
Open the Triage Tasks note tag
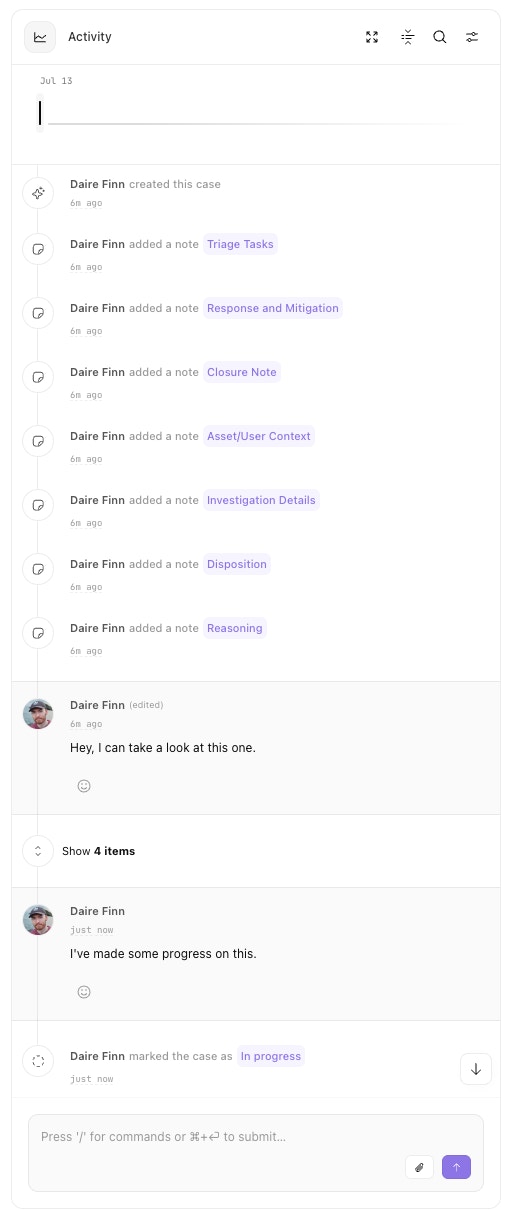coord(240,244)
